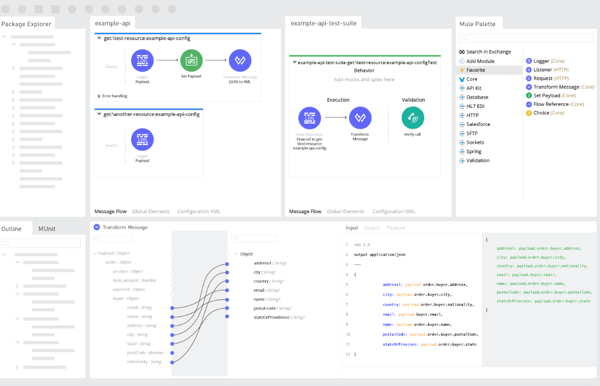
Task: Switch to Payload tab in Transform editor
Action: [396, 228]
